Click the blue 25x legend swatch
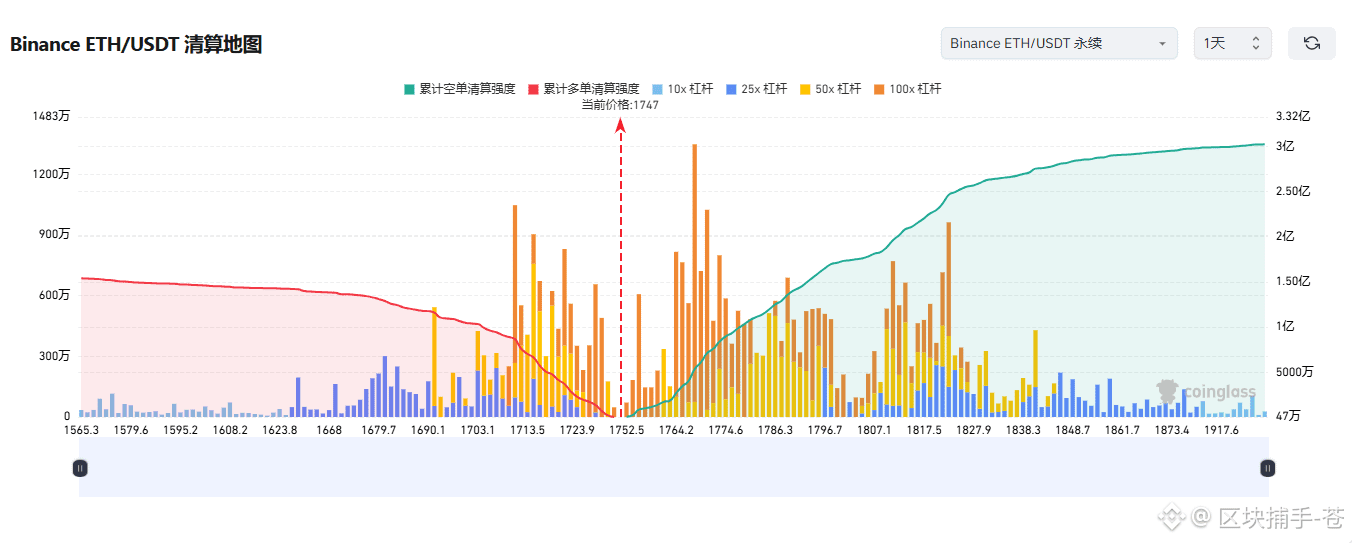The height and width of the screenshot is (543, 1352). point(731,89)
